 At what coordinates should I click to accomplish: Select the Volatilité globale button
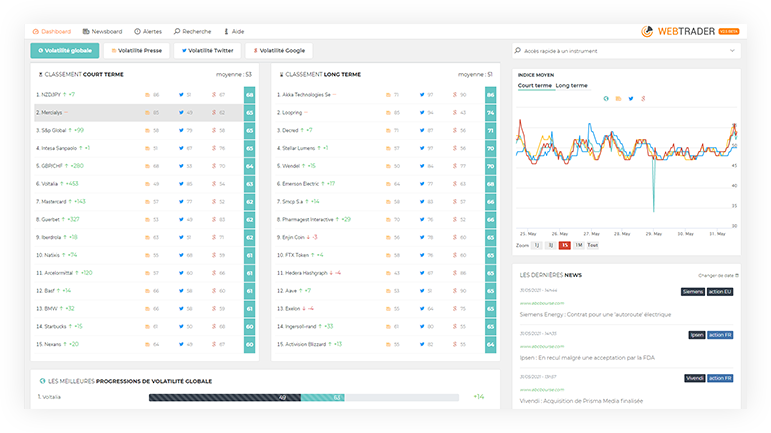[65, 51]
